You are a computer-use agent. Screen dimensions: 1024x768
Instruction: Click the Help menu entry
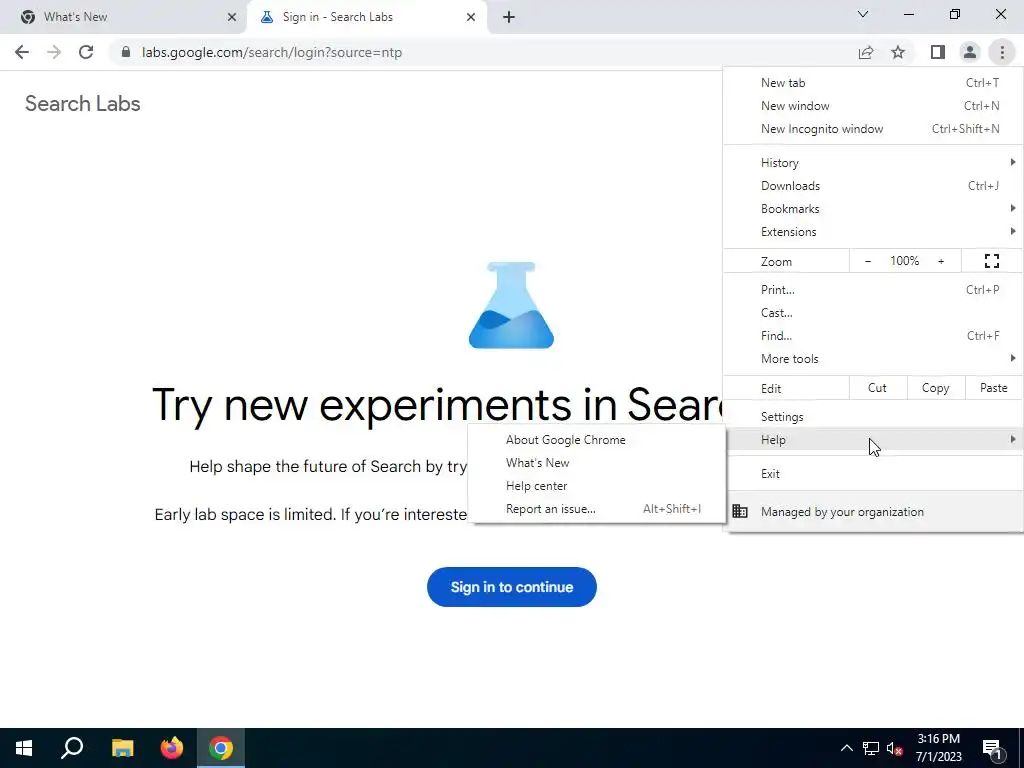click(x=873, y=440)
